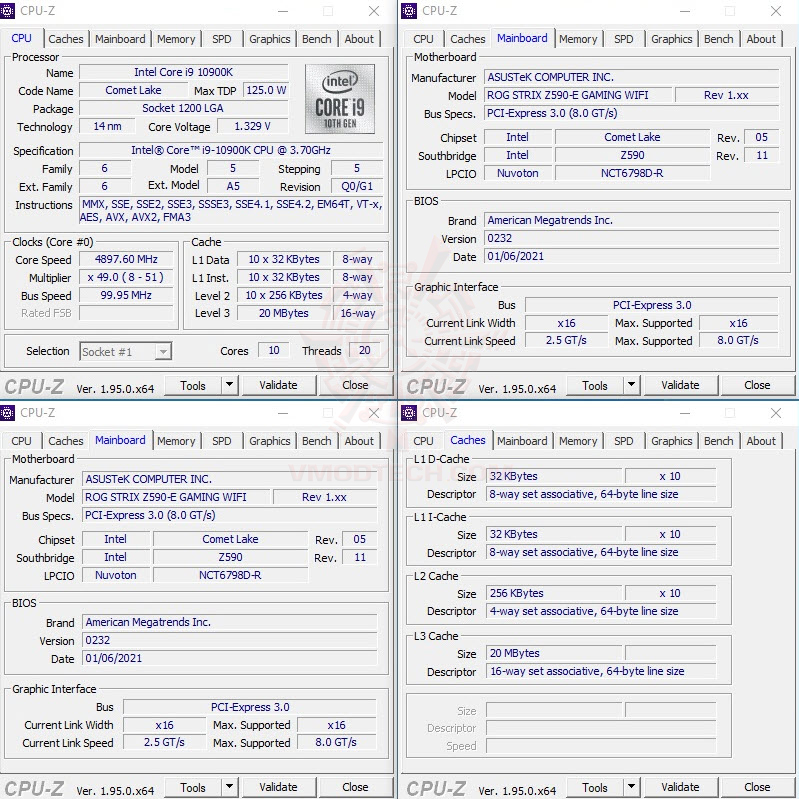
Task: Minimize the top-left CPU-Z window
Action: tap(283, 11)
